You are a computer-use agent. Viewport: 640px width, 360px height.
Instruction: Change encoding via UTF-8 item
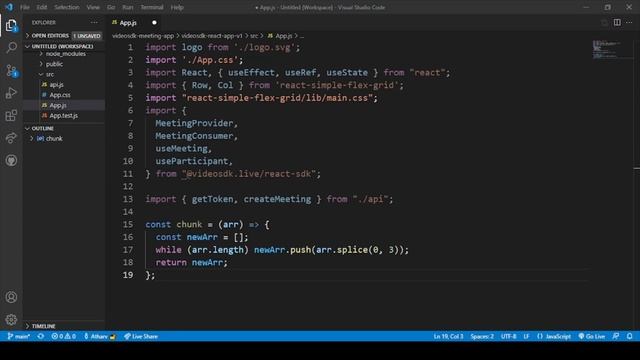(x=509, y=336)
